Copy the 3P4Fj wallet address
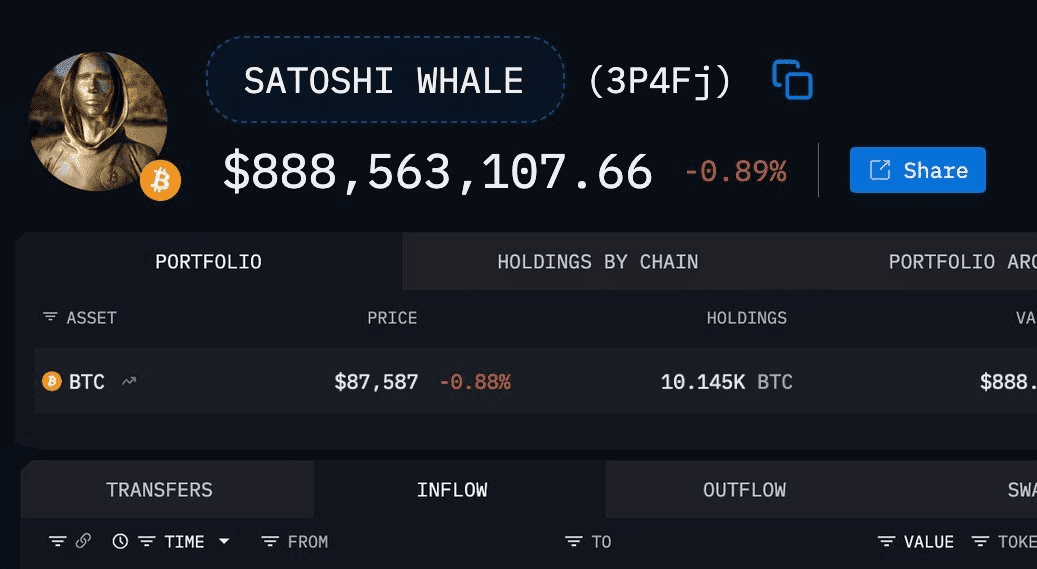This screenshot has height=569, width=1037. [792, 80]
